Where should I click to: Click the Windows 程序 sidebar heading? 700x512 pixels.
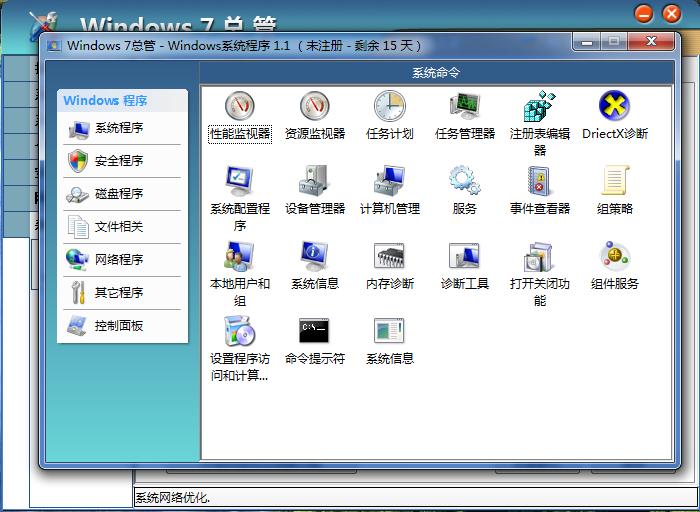105,101
